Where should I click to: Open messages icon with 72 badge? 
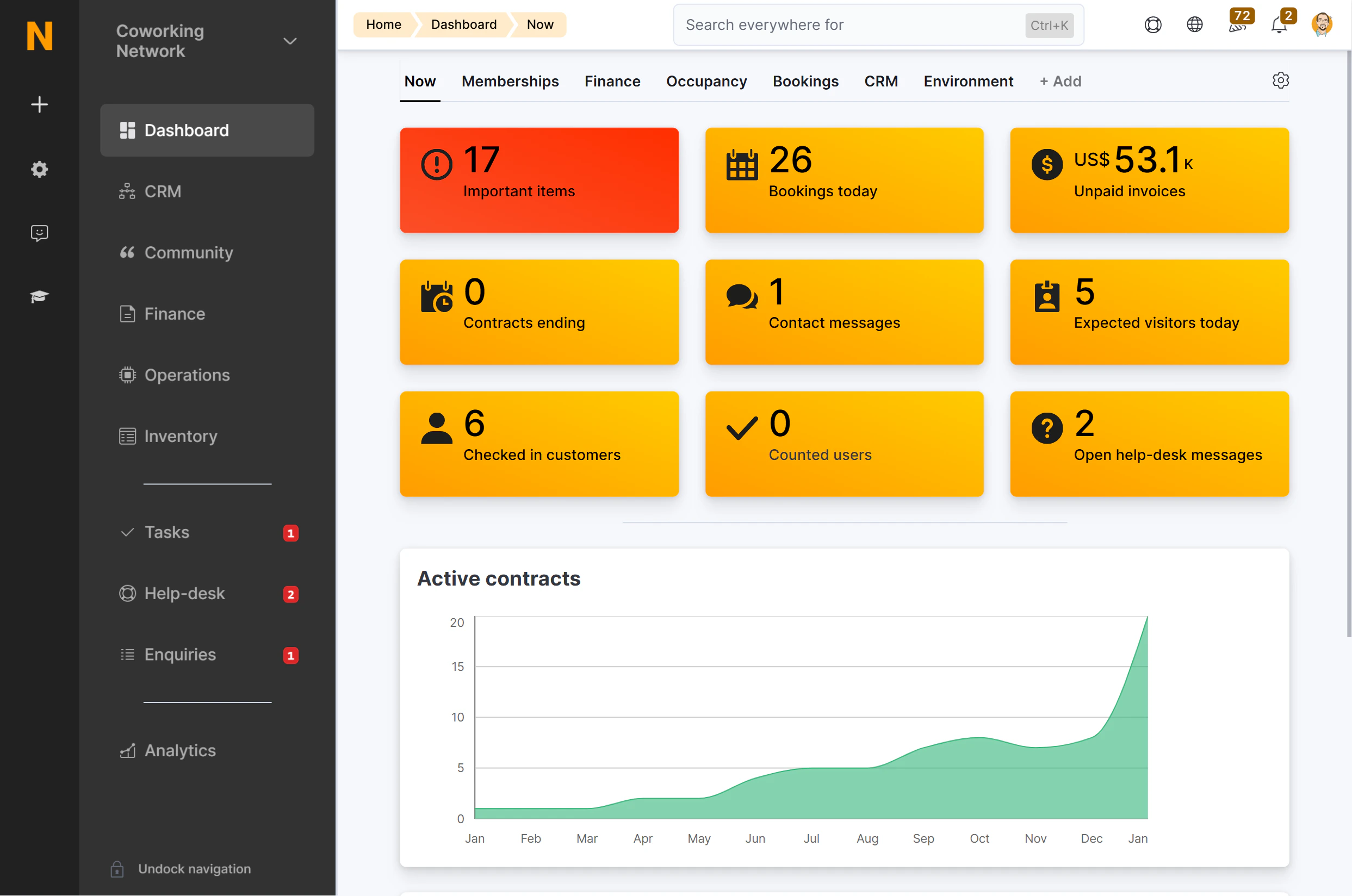coord(1237,24)
